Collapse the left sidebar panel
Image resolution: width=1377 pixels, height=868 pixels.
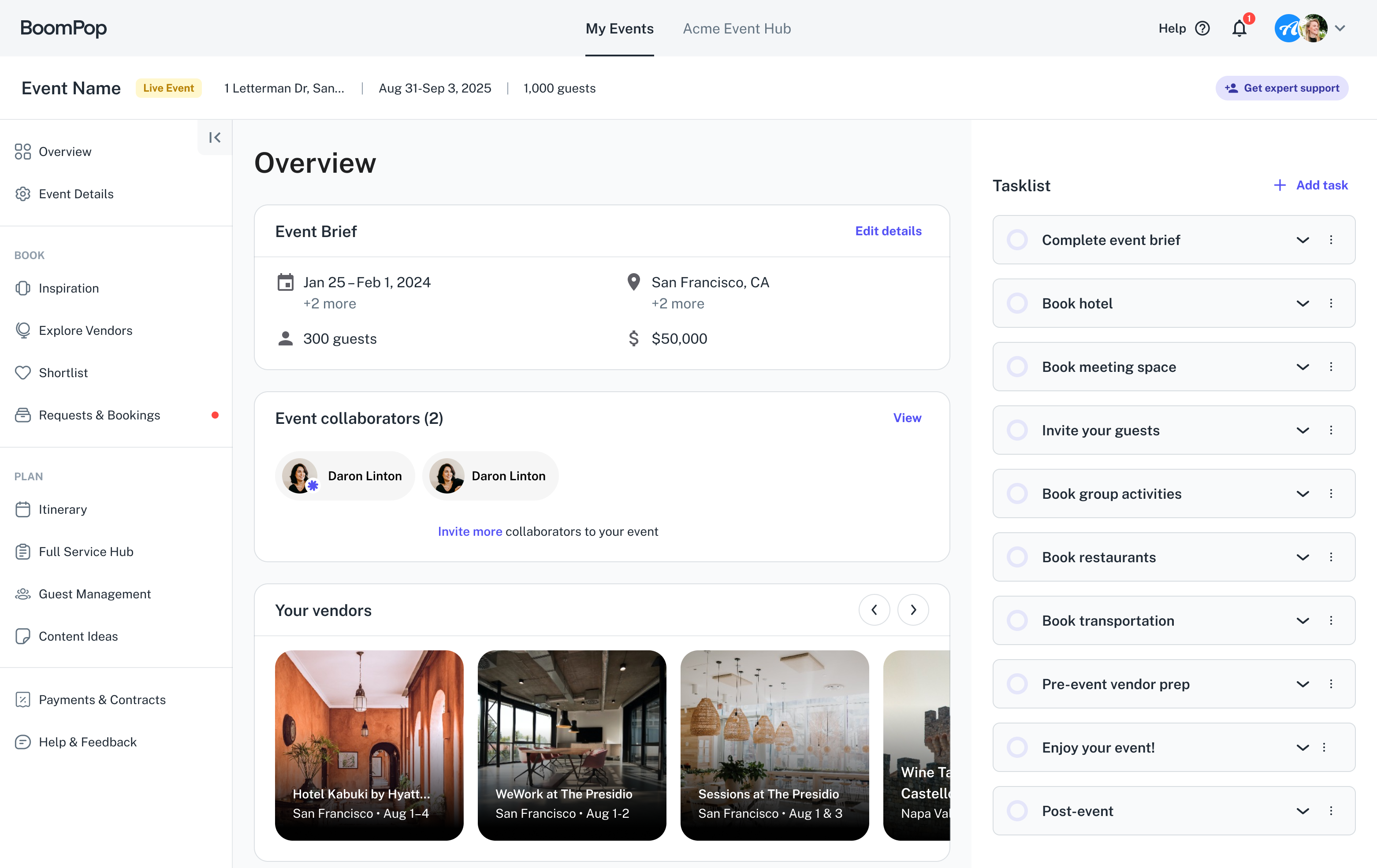click(x=215, y=137)
